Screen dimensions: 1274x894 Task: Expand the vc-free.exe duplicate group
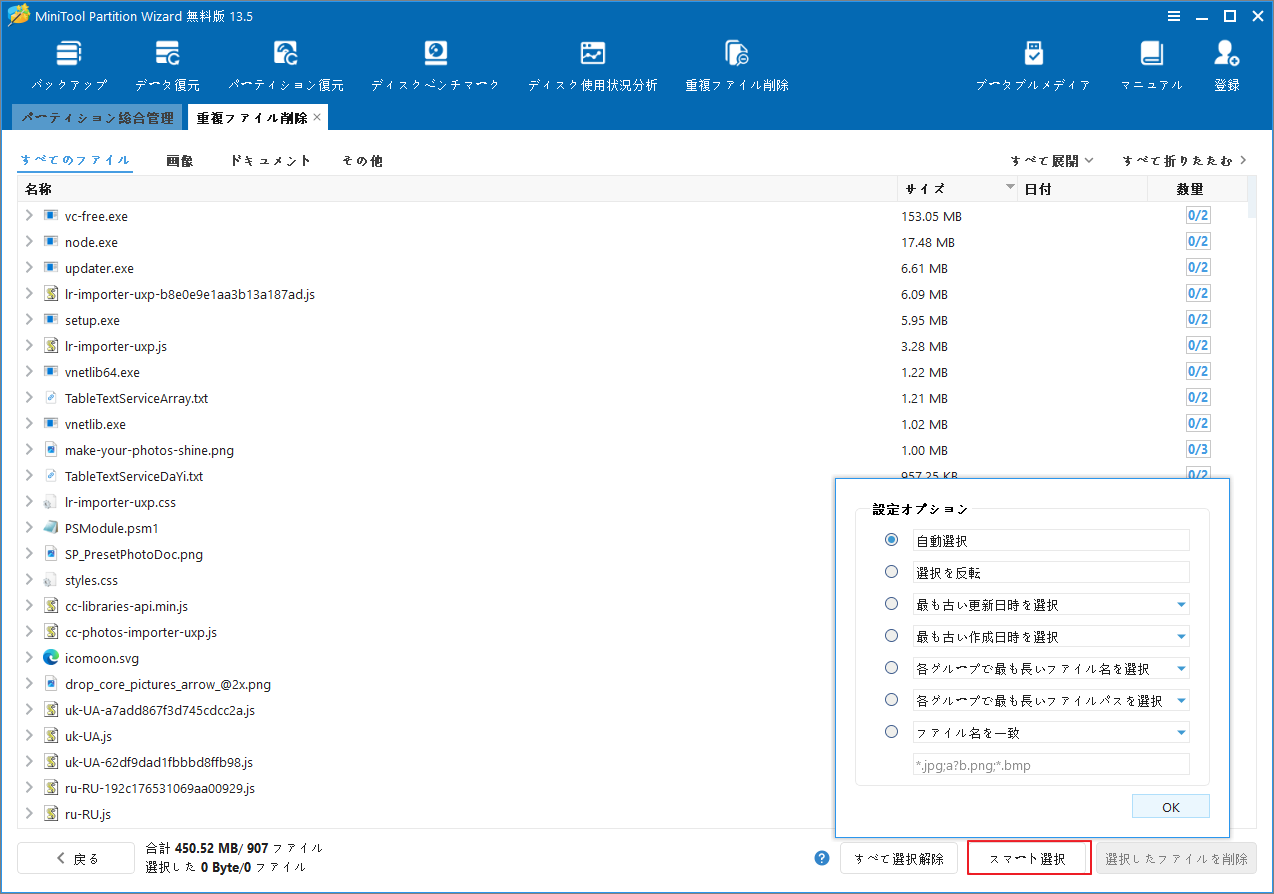click(28, 216)
